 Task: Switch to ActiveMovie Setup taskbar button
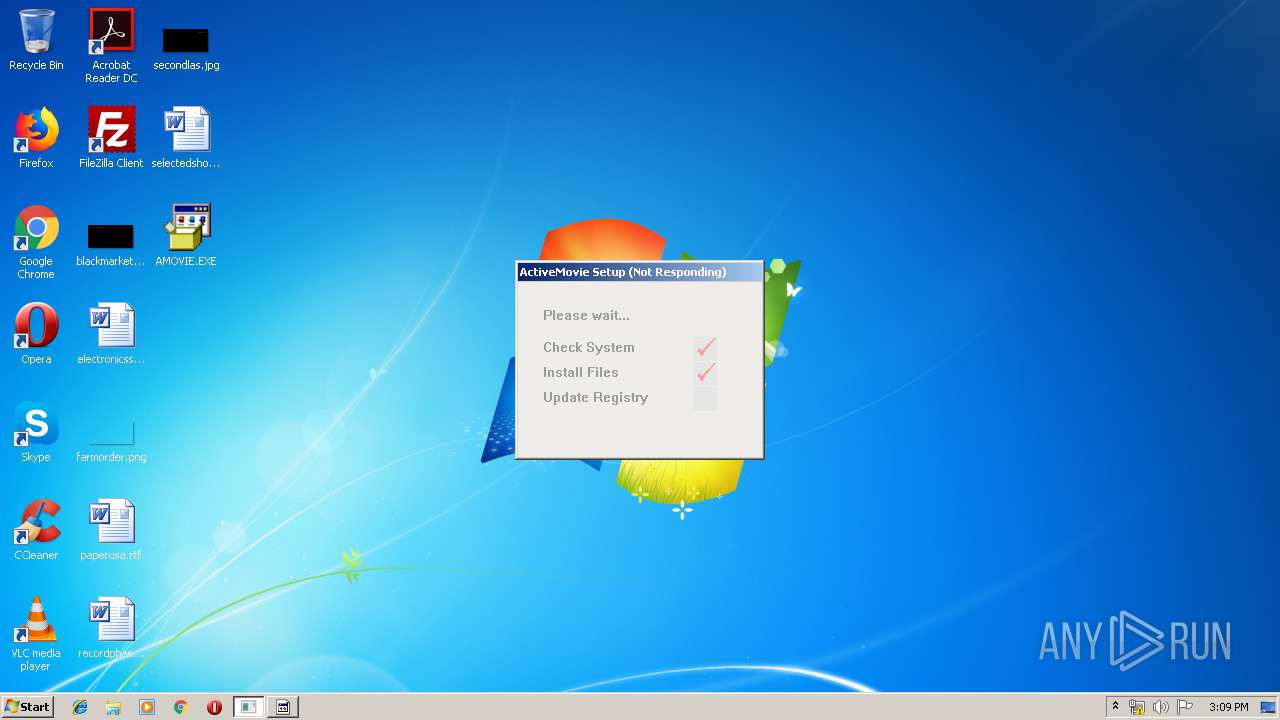(x=249, y=707)
